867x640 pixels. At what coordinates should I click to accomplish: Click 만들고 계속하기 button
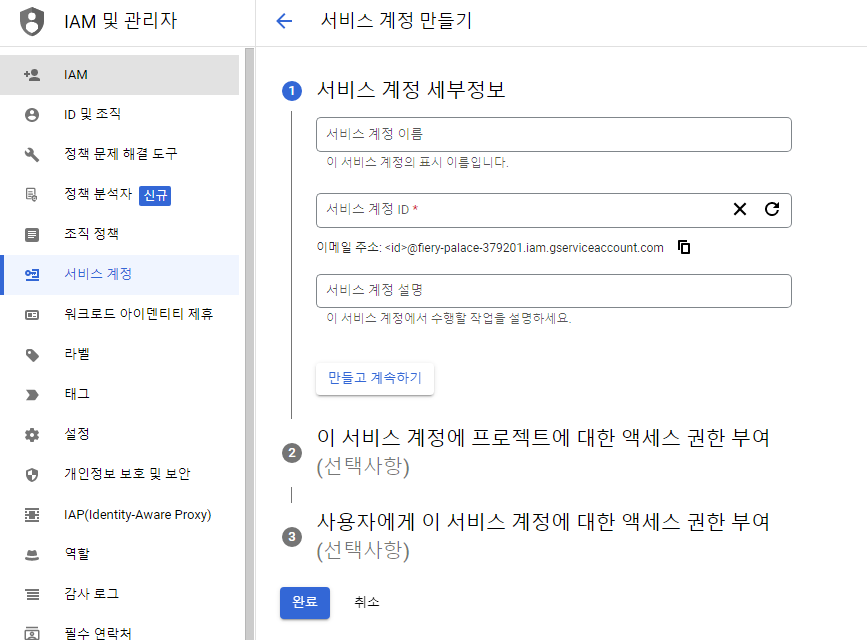(x=375, y=378)
